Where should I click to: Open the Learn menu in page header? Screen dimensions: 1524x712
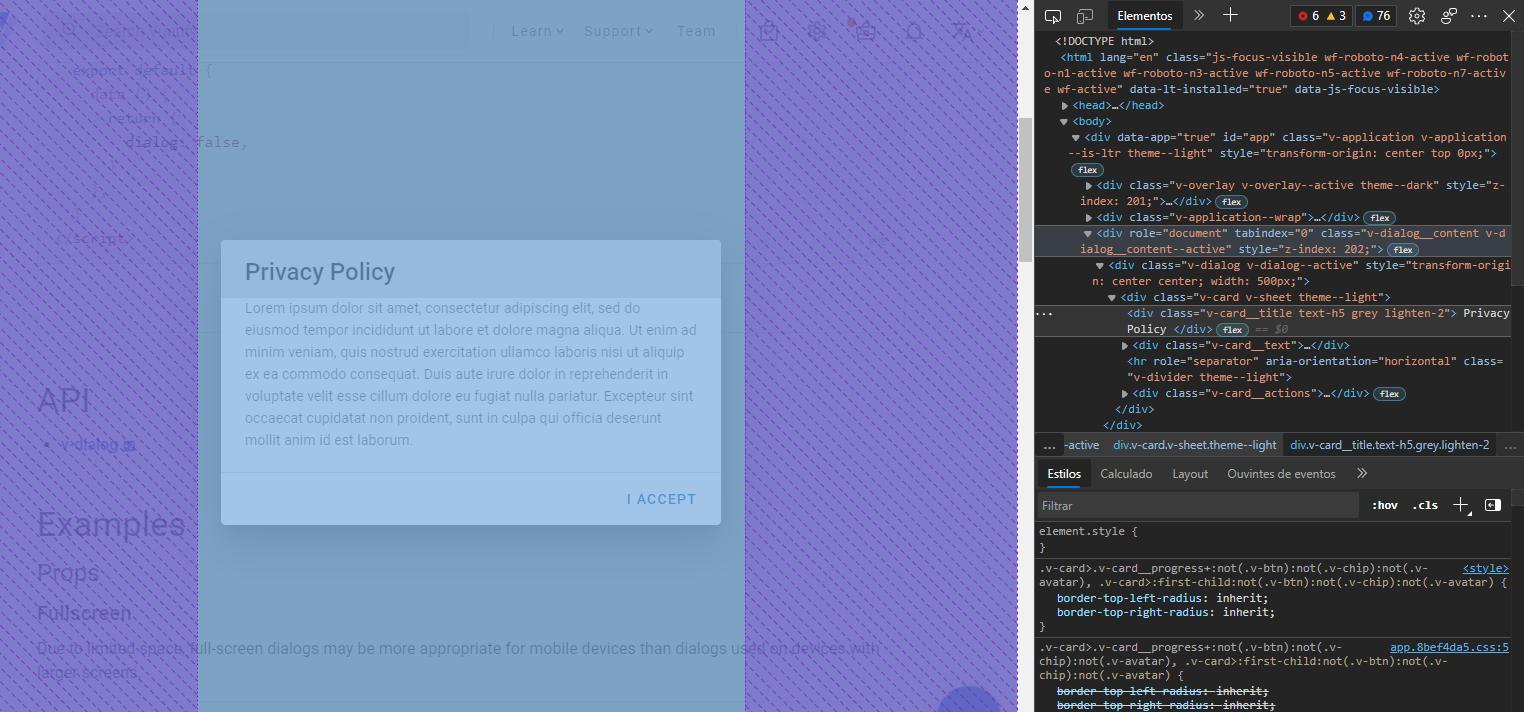pyautogui.click(x=537, y=31)
